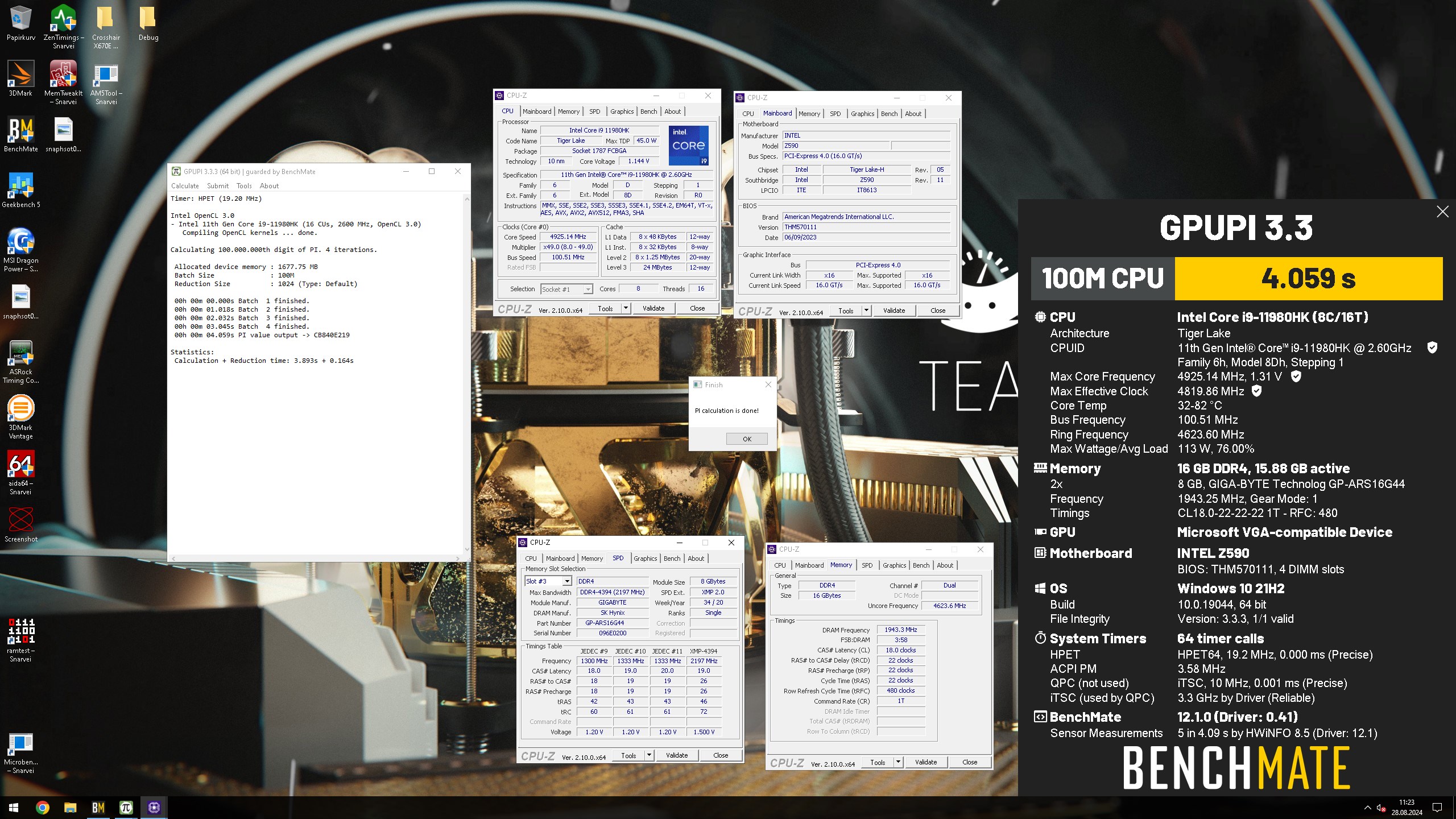The height and width of the screenshot is (819, 1456).
Task: Open the Papirkurv recycle bin icon
Action: [x=20, y=23]
